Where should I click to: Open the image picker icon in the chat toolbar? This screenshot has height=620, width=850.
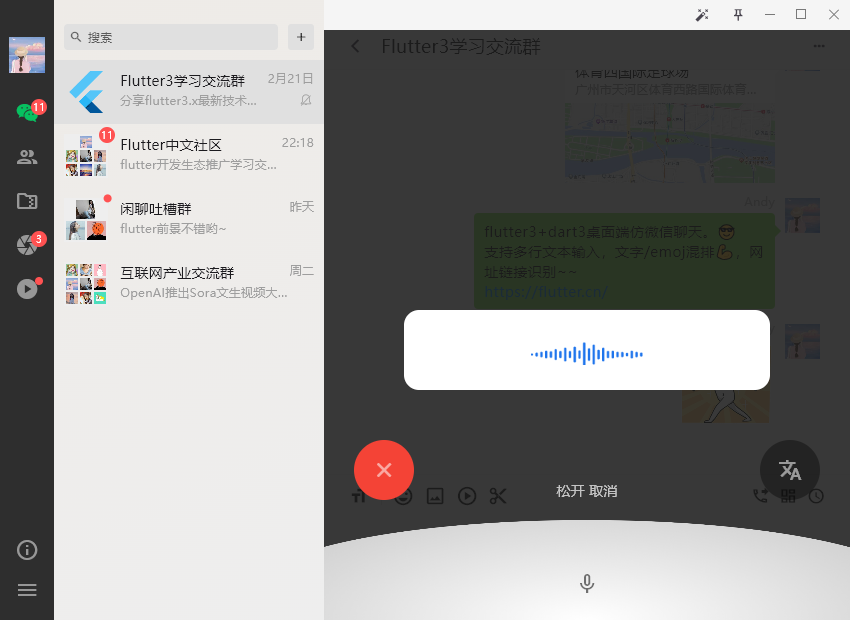coord(435,496)
